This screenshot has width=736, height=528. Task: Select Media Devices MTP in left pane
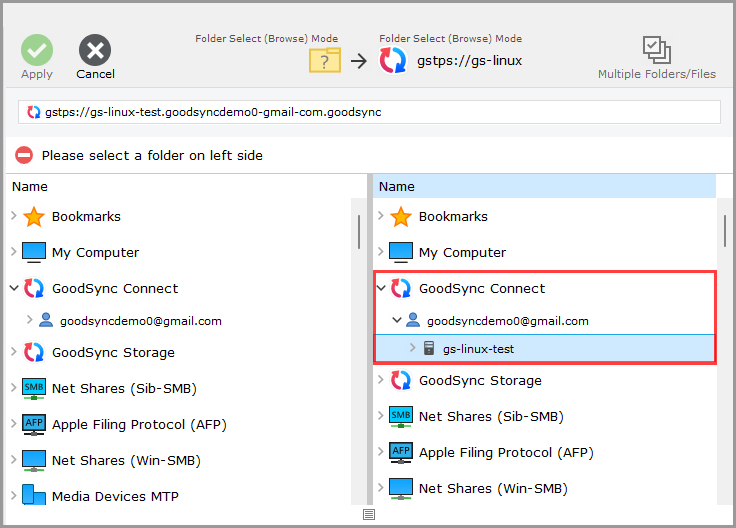point(115,497)
